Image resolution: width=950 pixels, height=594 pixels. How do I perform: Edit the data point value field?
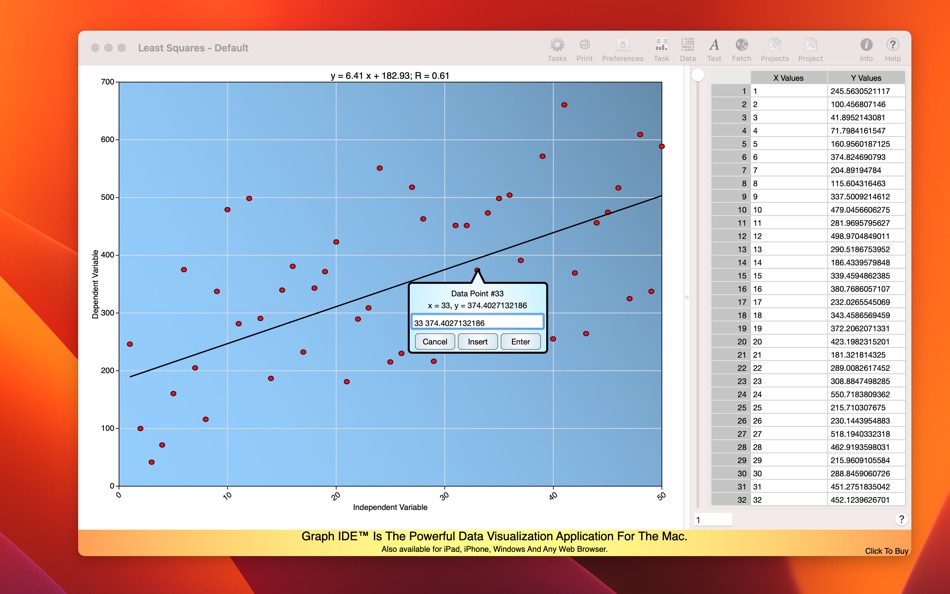coord(477,322)
